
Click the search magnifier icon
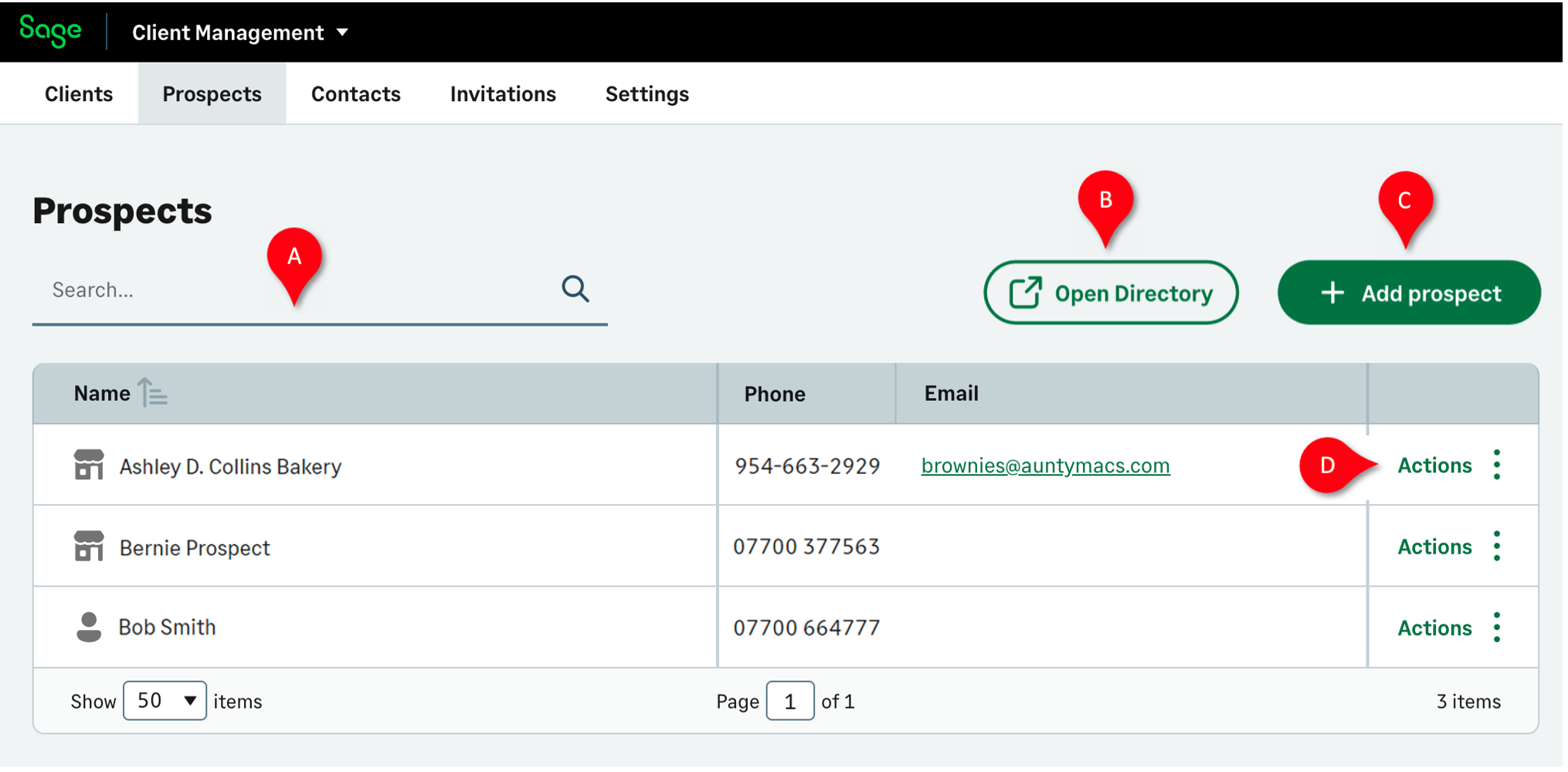(x=575, y=289)
